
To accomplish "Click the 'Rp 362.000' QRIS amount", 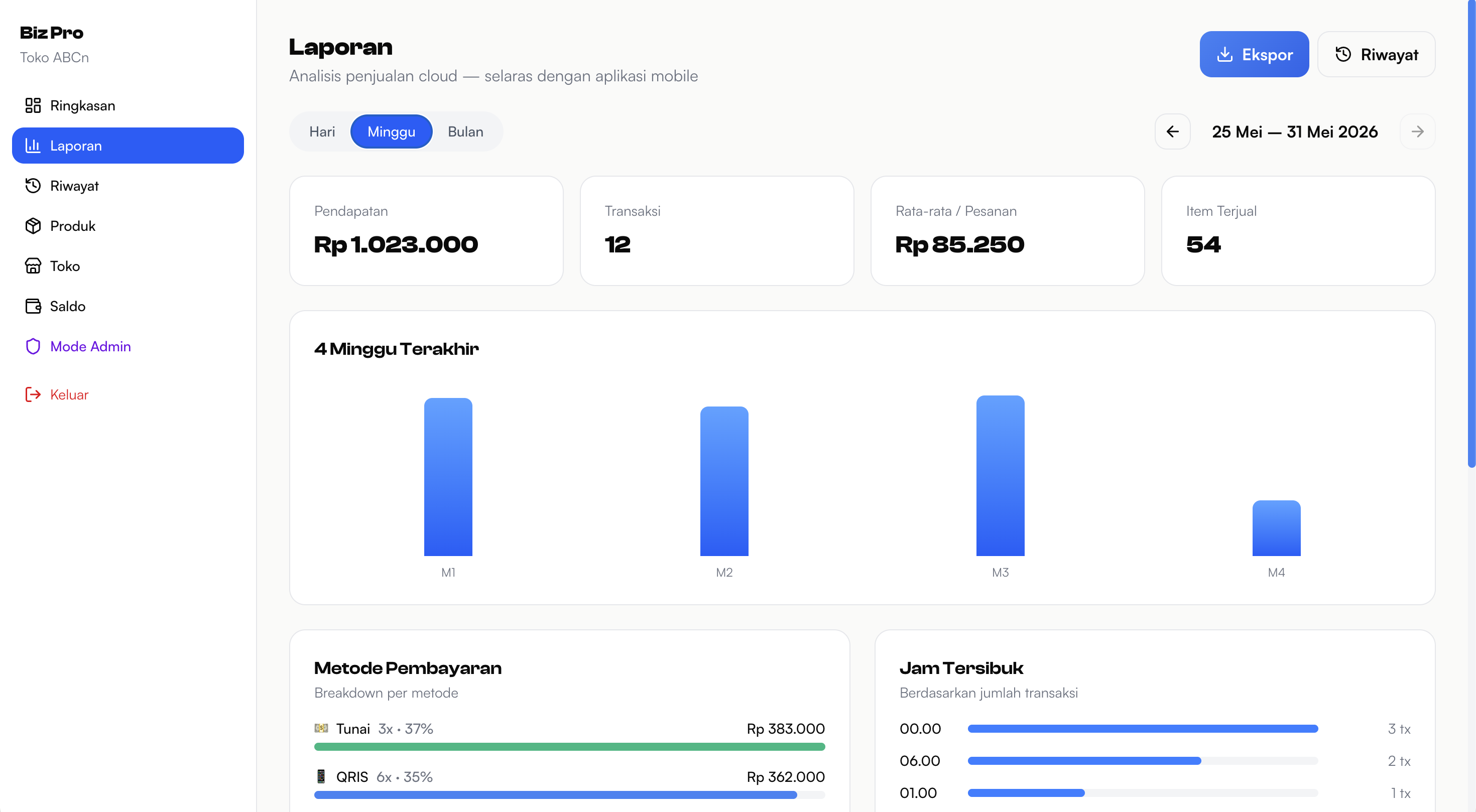I will (x=786, y=776).
